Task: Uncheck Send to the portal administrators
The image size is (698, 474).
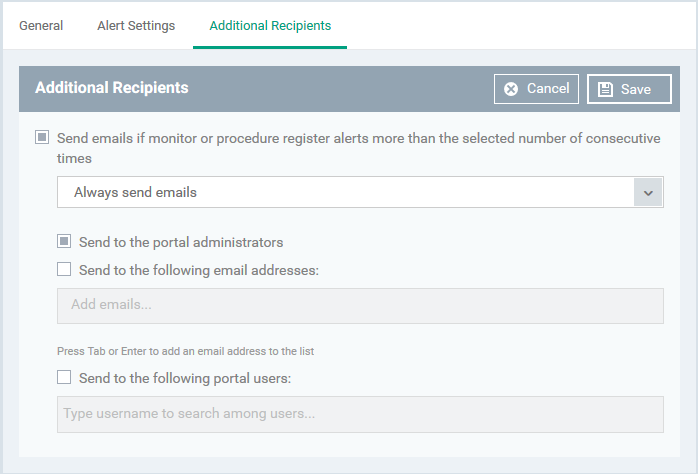Action: 64,241
